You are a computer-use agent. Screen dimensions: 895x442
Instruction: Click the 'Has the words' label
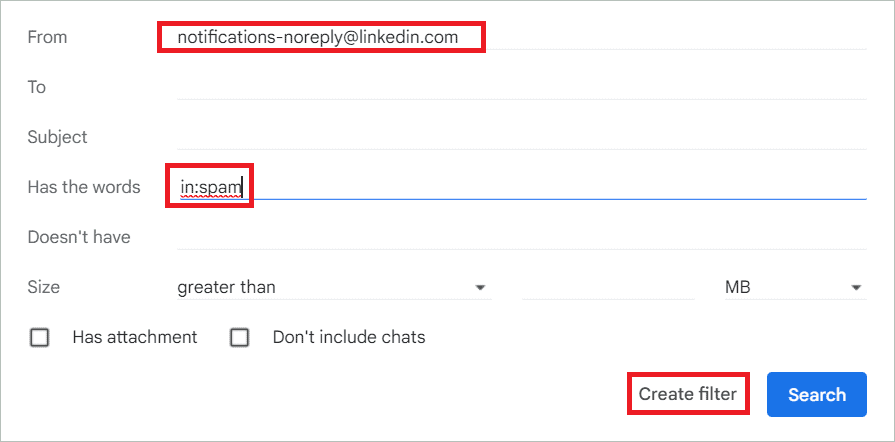(x=84, y=187)
